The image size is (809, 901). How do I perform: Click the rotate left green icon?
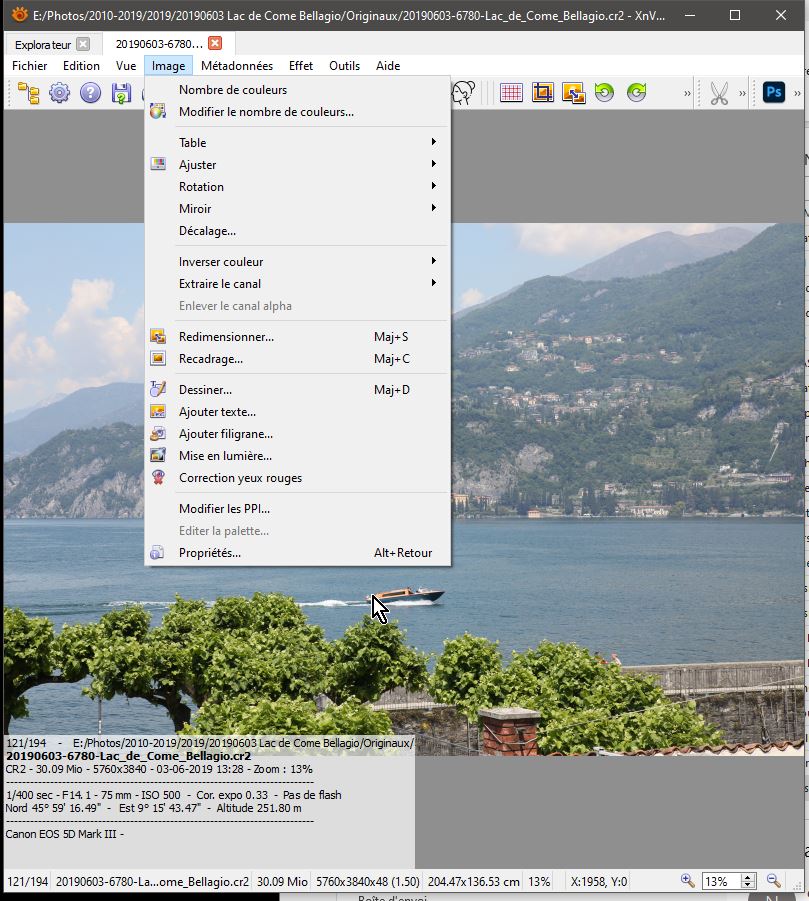[604, 93]
